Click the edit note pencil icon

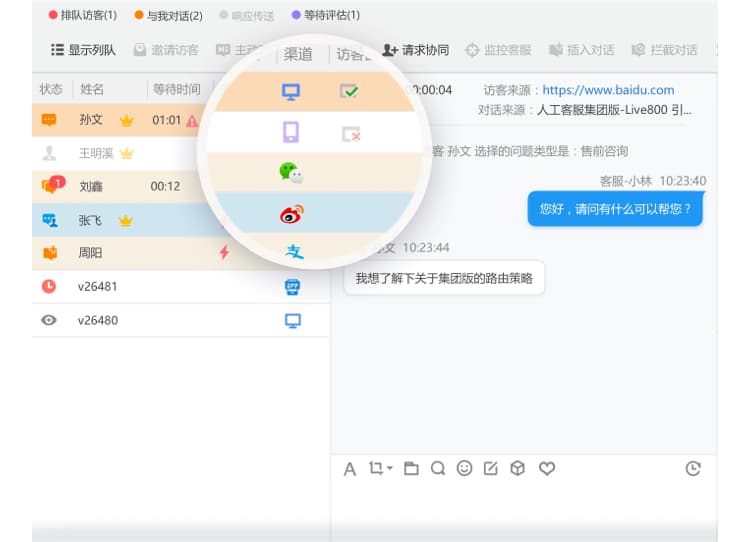tap(491, 468)
